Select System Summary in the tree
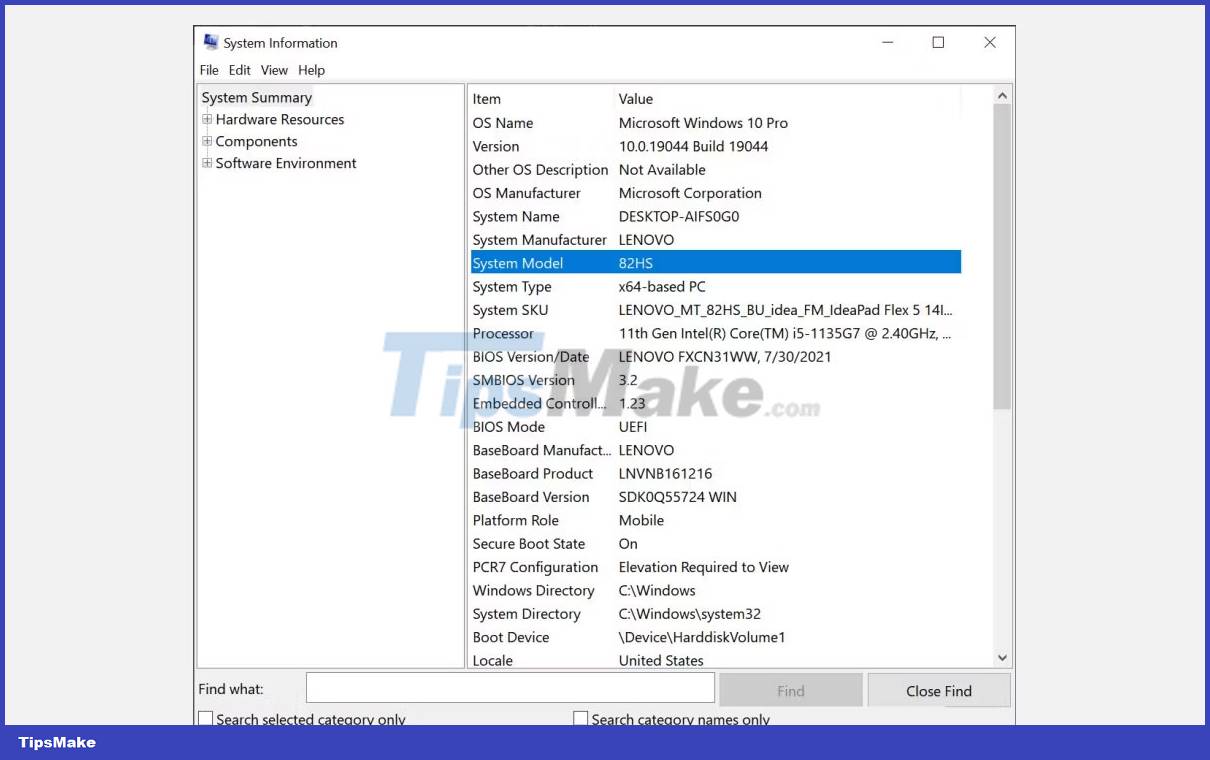The height and width of the screenshot is (760, 1210). click(x=256, y=97)
